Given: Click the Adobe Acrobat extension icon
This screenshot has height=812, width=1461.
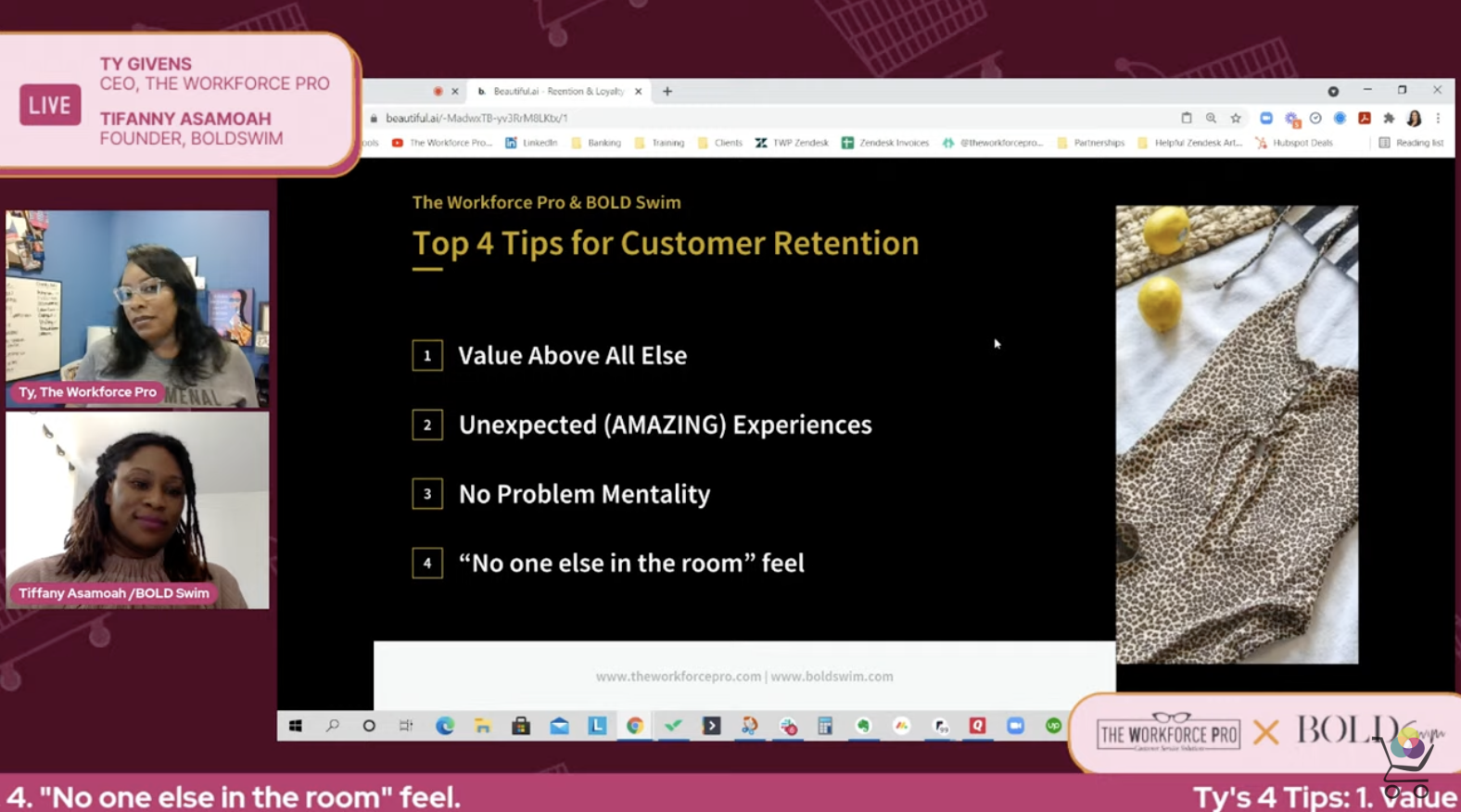Looking at the screenshot, I should (x=1365, y=119).
